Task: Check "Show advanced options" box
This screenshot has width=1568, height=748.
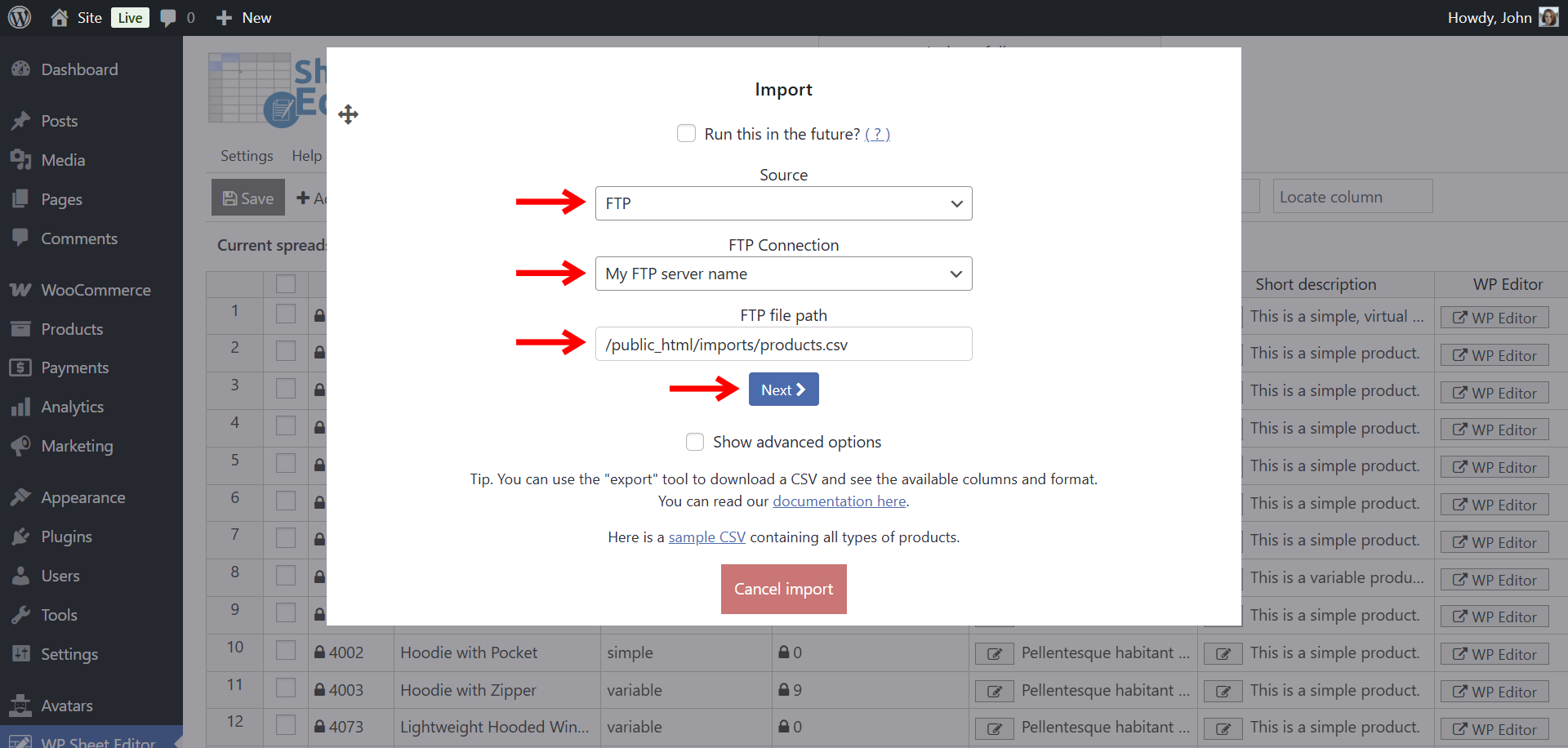Action: coord(695,442)
